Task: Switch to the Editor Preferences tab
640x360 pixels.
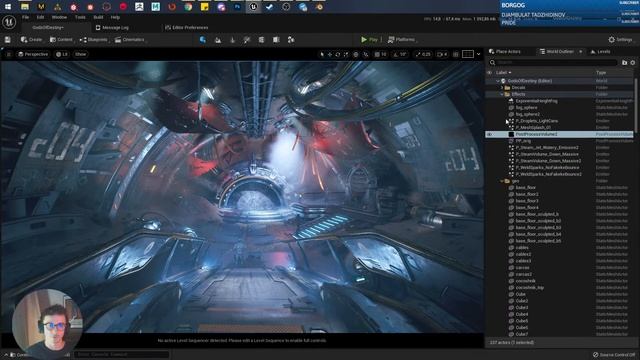Action: [187, 27]
